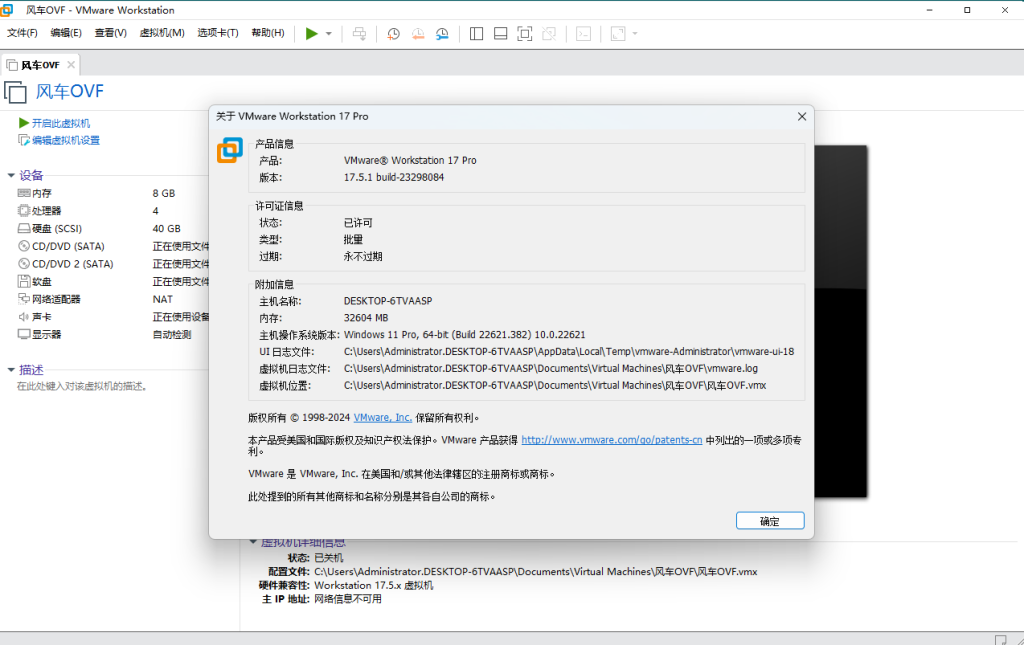Open the 帮助(H) menu

point(268,33)
